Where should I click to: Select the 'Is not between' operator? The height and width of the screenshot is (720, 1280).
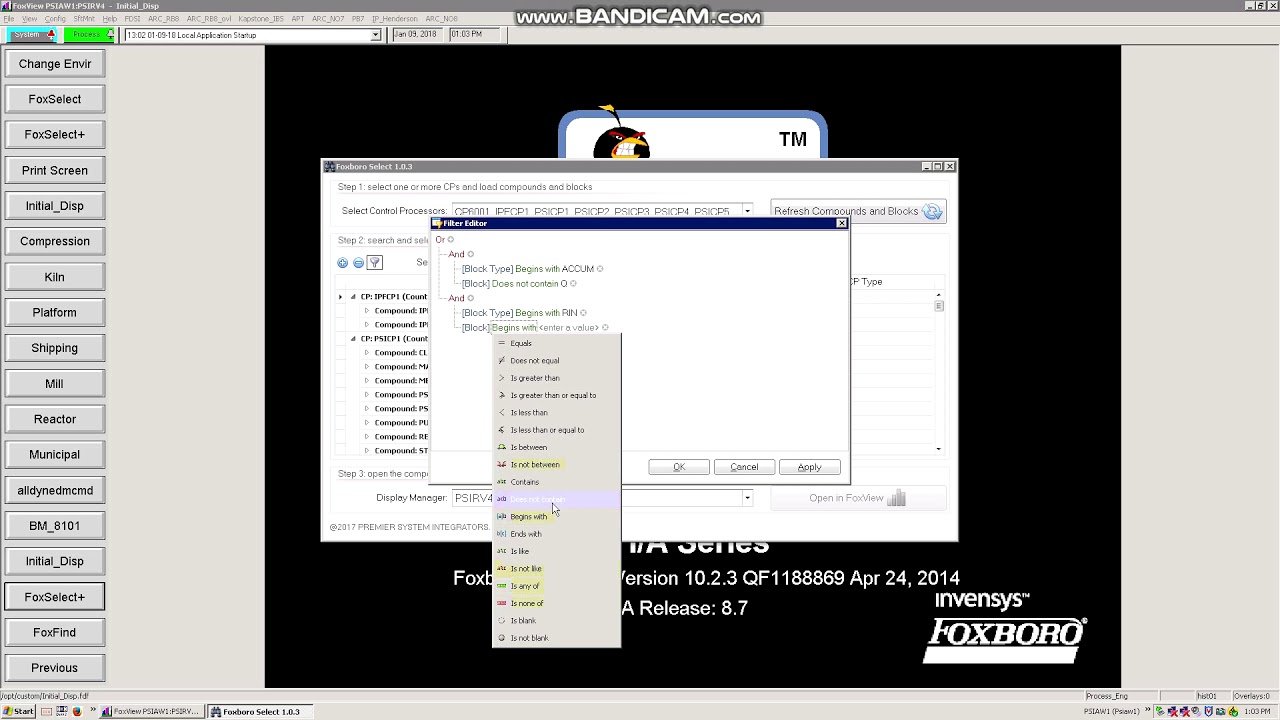tap(556, 465)
